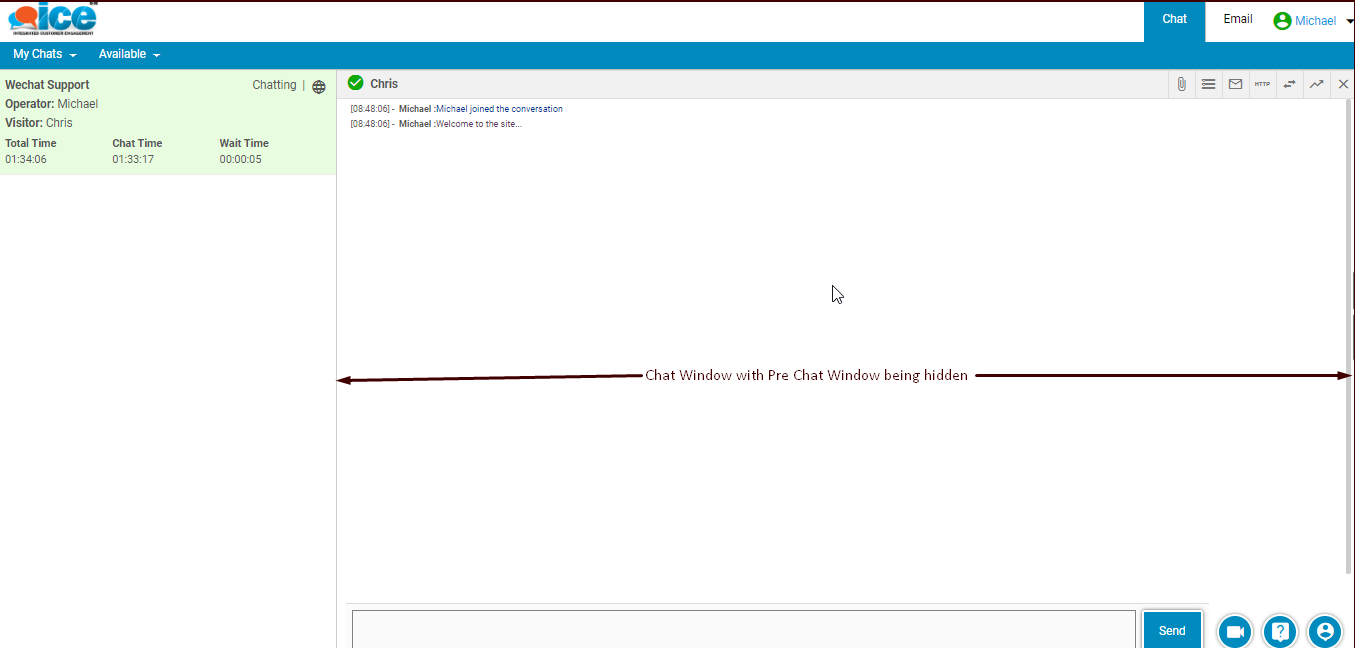Click the HTTP push URL icon
The height and width of the screenshot is (648, 1355).
click(1262, 84)
